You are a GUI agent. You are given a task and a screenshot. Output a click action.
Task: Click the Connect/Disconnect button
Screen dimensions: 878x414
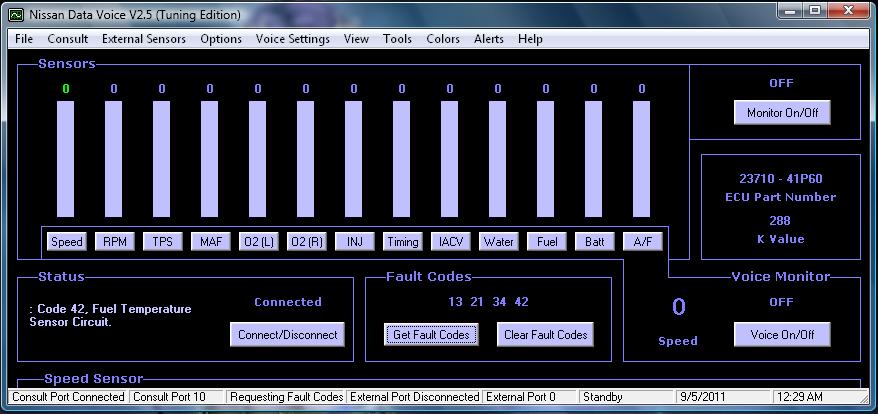[x=287, y=334]
